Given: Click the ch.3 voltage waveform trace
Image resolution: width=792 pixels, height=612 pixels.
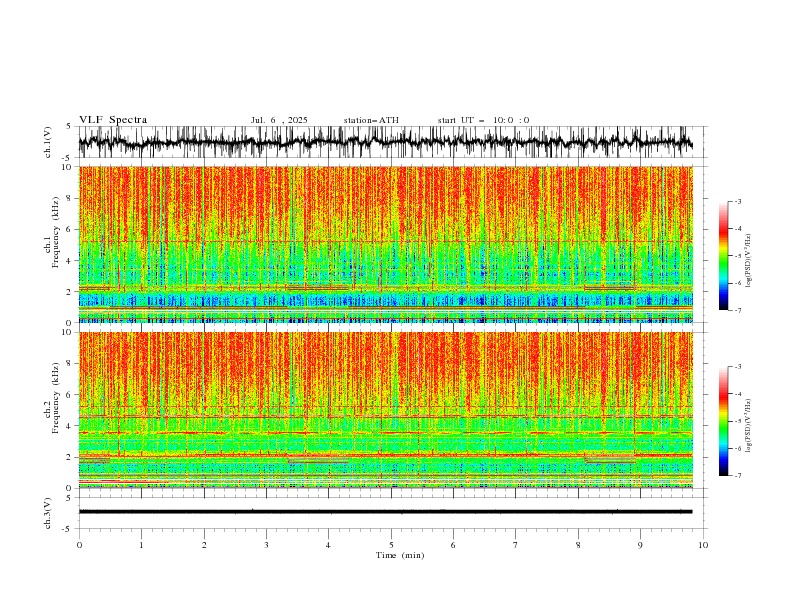Looking at the screenshot, I should 385,512.
